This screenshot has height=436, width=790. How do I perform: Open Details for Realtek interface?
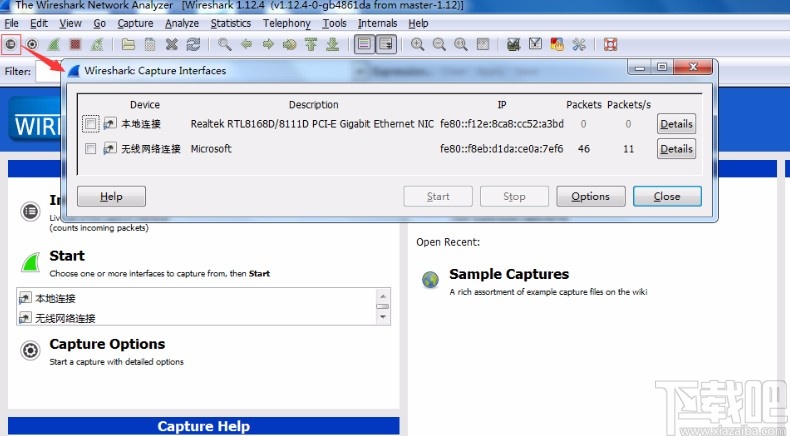point(676,123)
